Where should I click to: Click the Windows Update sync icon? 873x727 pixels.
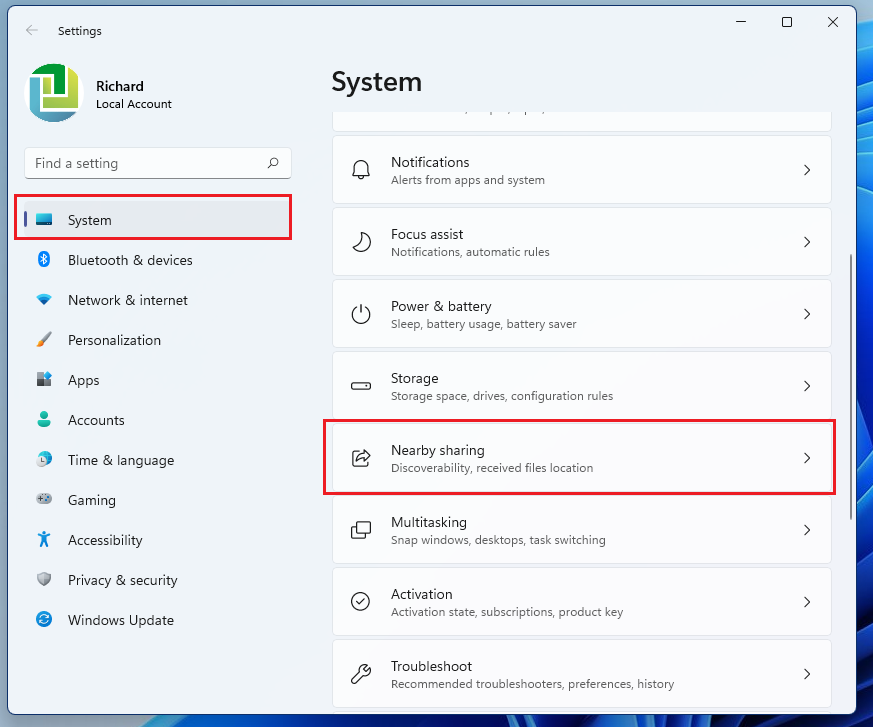click(44, 620)
